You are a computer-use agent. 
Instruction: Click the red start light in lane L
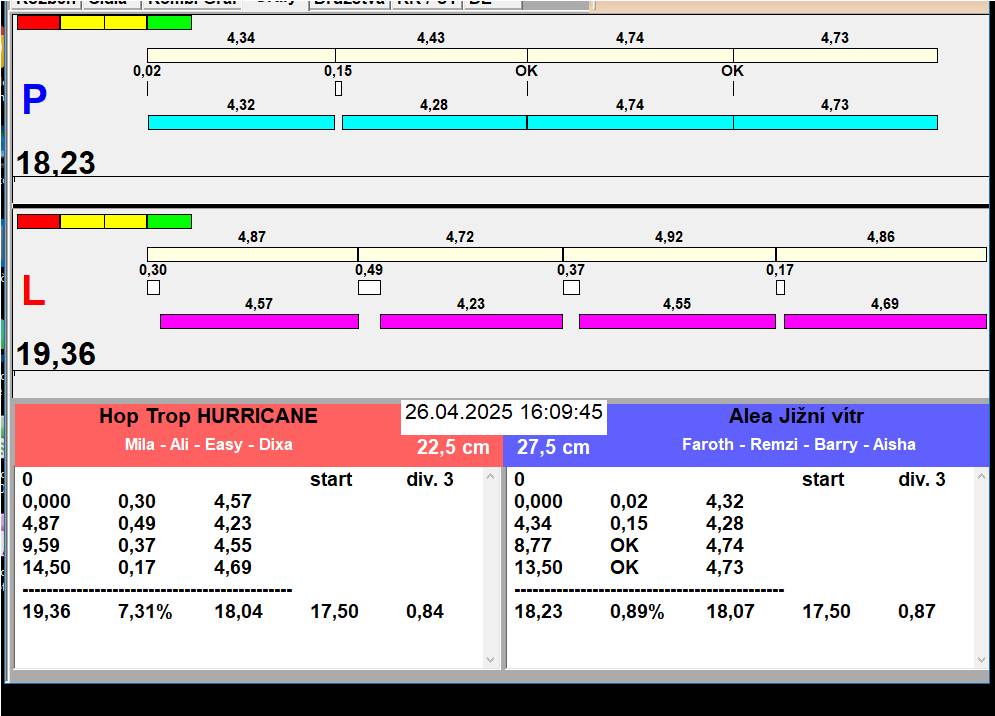38,221
